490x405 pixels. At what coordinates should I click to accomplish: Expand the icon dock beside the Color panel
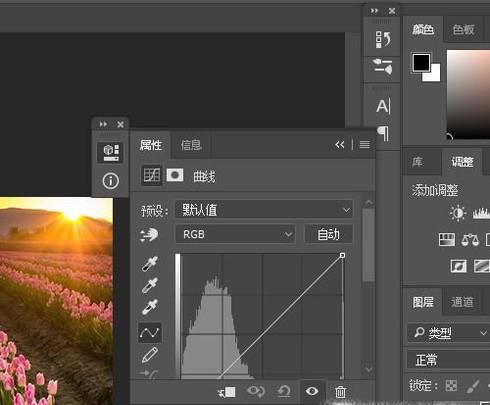pyautogui.click(x=374, y=11)
